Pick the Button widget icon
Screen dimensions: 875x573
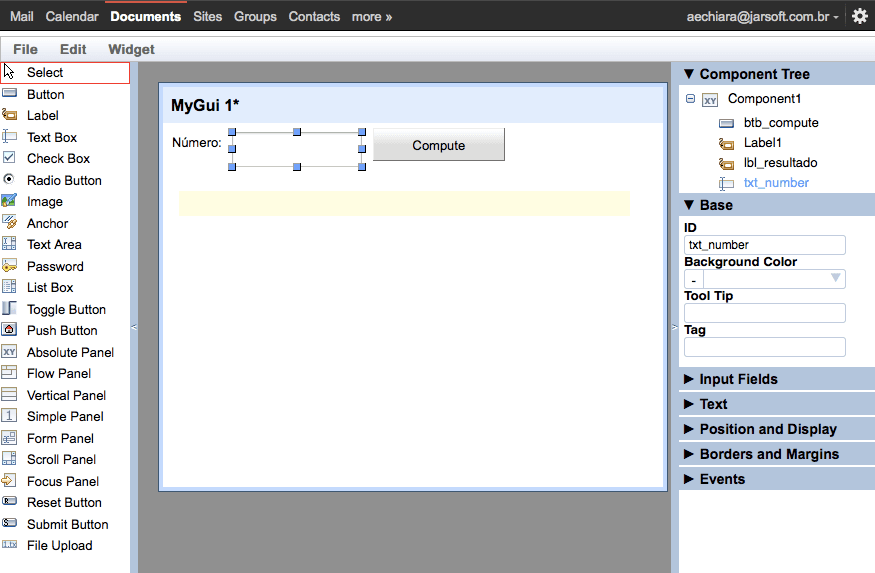[9, 93]
